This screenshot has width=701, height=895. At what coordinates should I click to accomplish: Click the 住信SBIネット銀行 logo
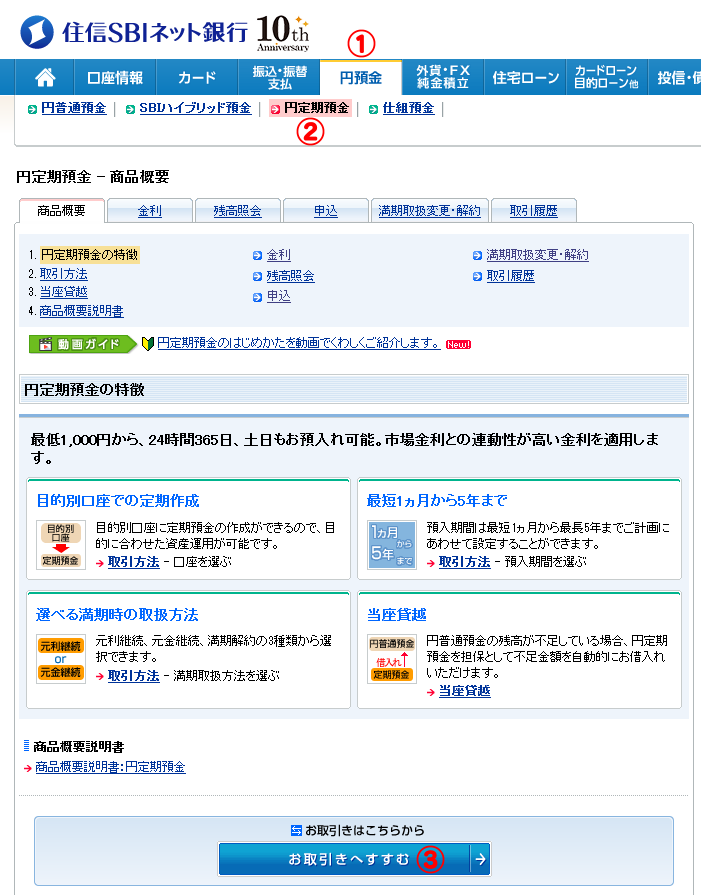(134, 32)
